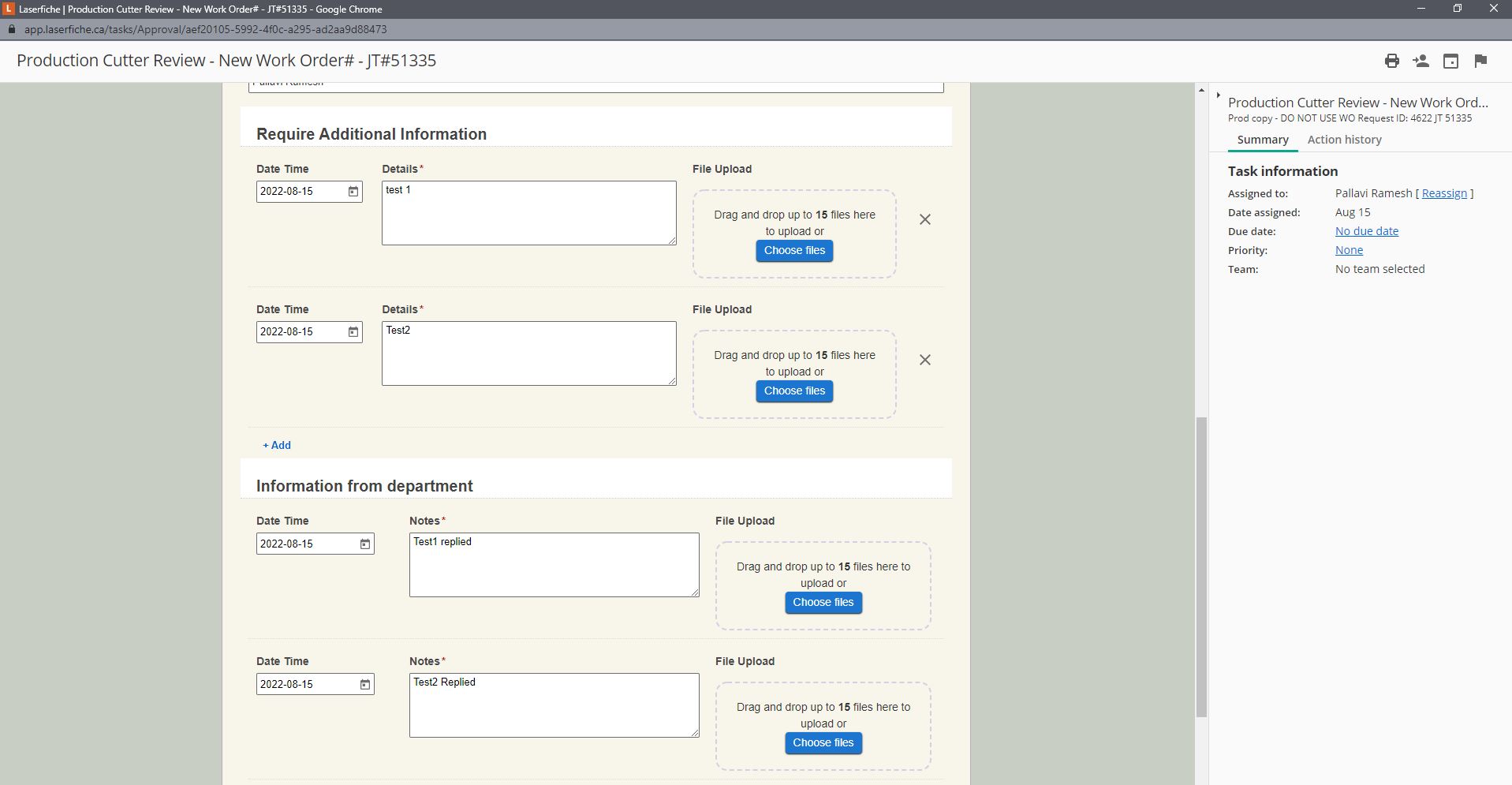Click the form vertical scrollbar thumb

click(x=1201, y=566)
